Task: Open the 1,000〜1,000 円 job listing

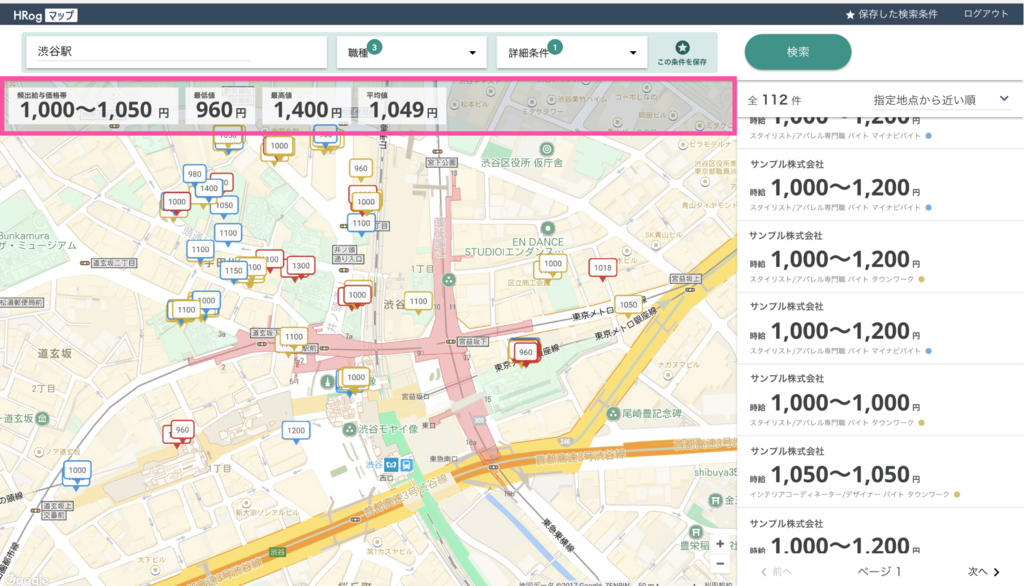Action: point(880,400)
